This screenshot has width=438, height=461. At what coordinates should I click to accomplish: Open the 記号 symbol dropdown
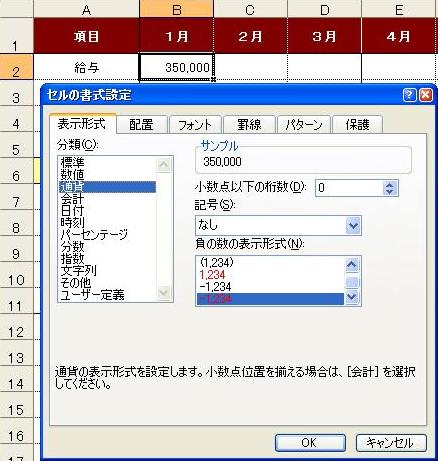click(353, 225)
